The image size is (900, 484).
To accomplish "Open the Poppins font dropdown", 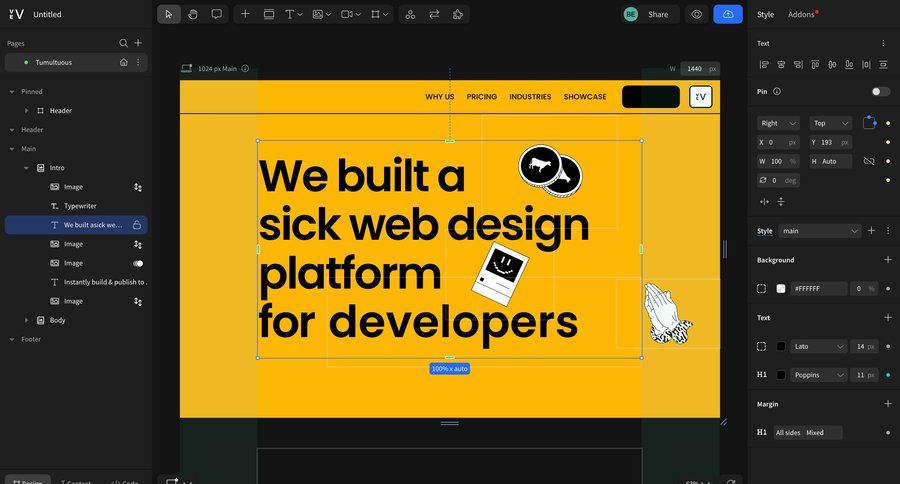I will (818, 375).
